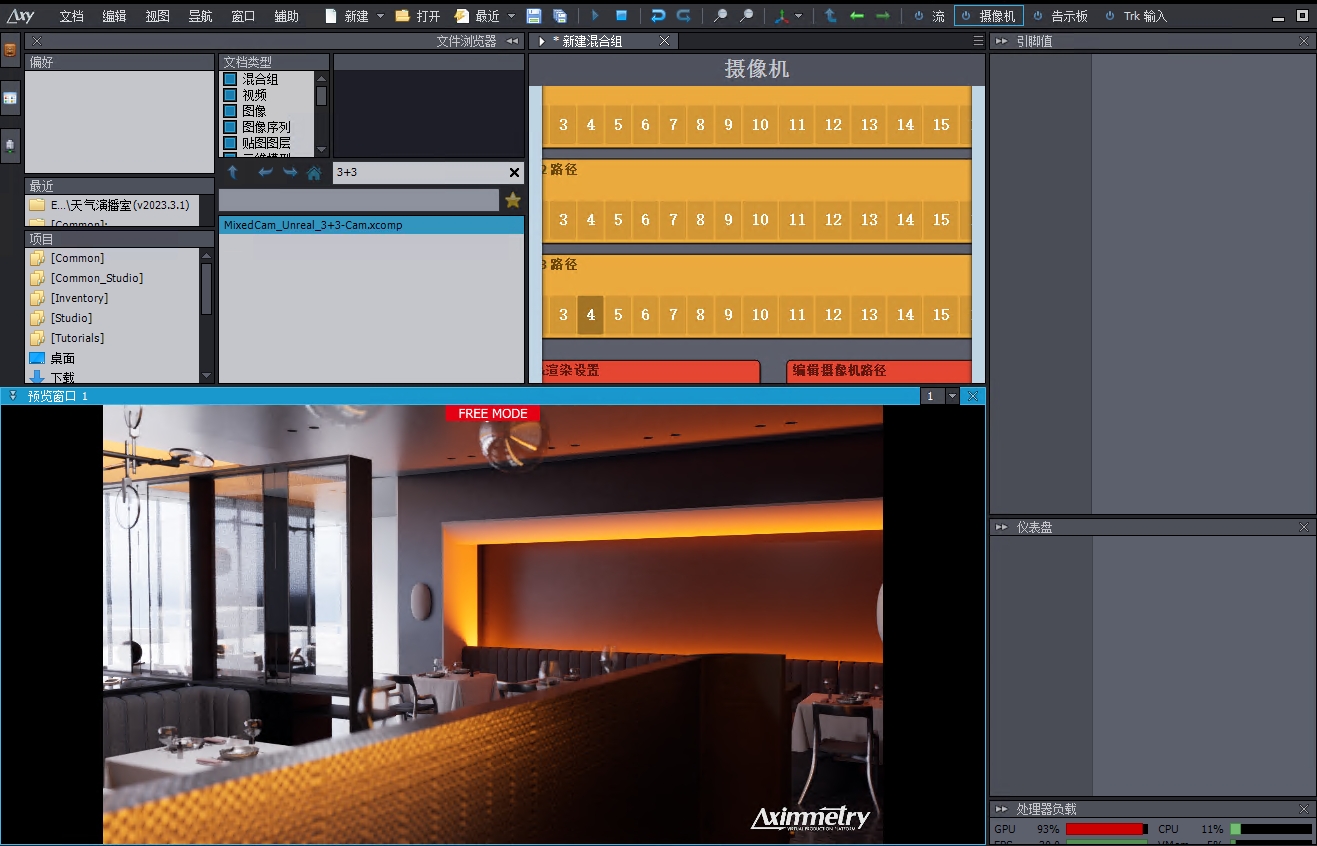Open the 打开 folder icon in toolbar
Image resolution: width=1317 pixels, height=846 pixels.
(x=402, y=16)
